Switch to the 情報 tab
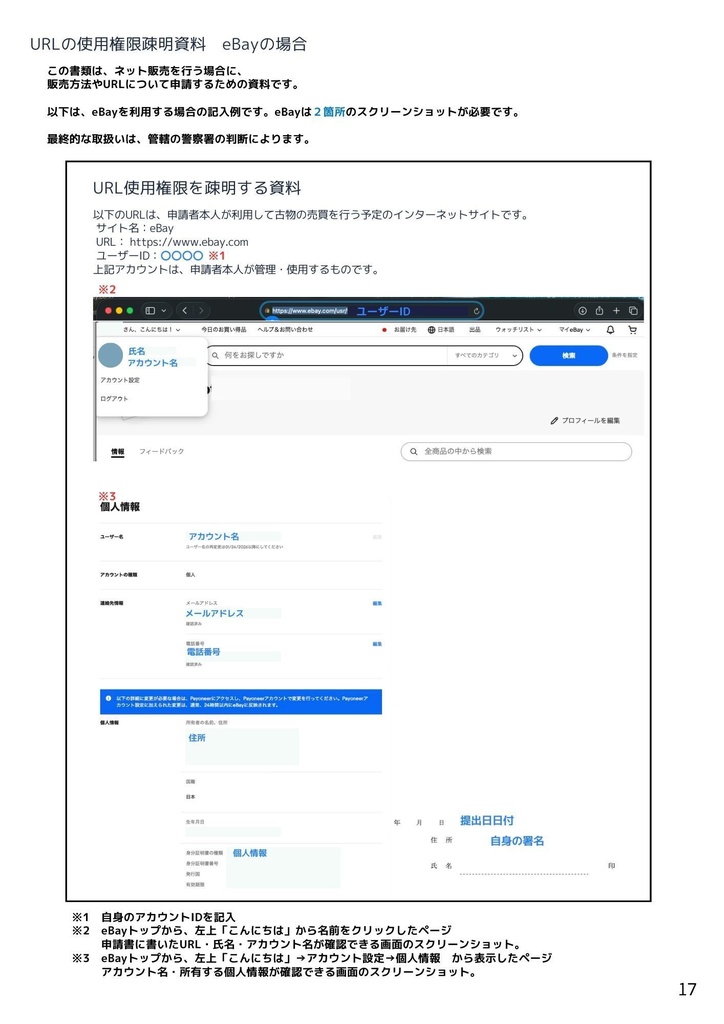This screenshot has width=724, height=1024. (x=118, y=452)
